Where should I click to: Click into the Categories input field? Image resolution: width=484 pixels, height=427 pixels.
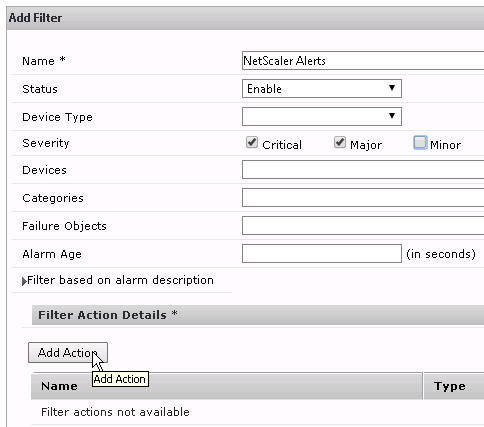pos(363,198)
